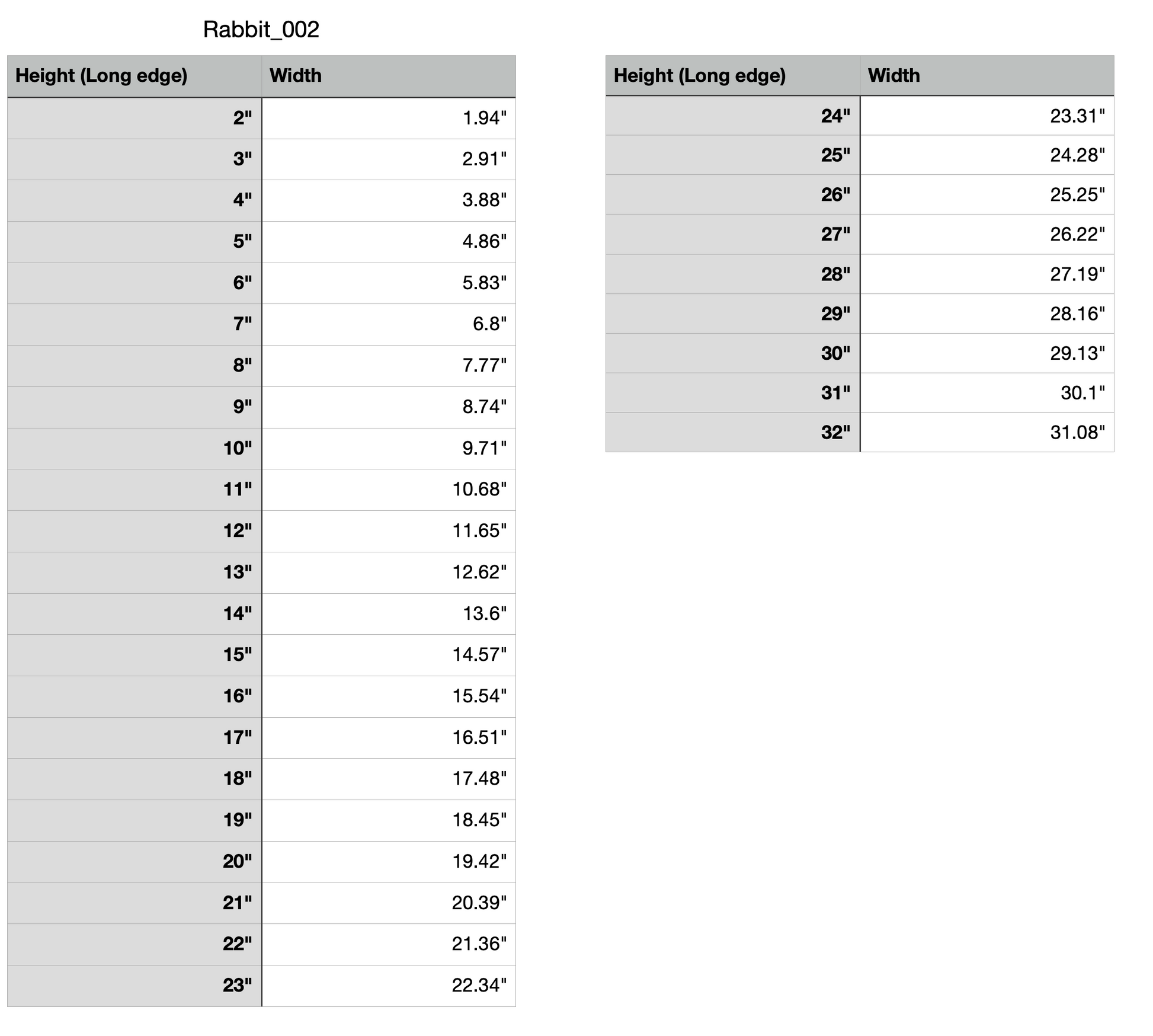Select the 29" height row label
The width and height of the screenshot is (1153, 1036).
pyautogui.click(x=835, y=314)
